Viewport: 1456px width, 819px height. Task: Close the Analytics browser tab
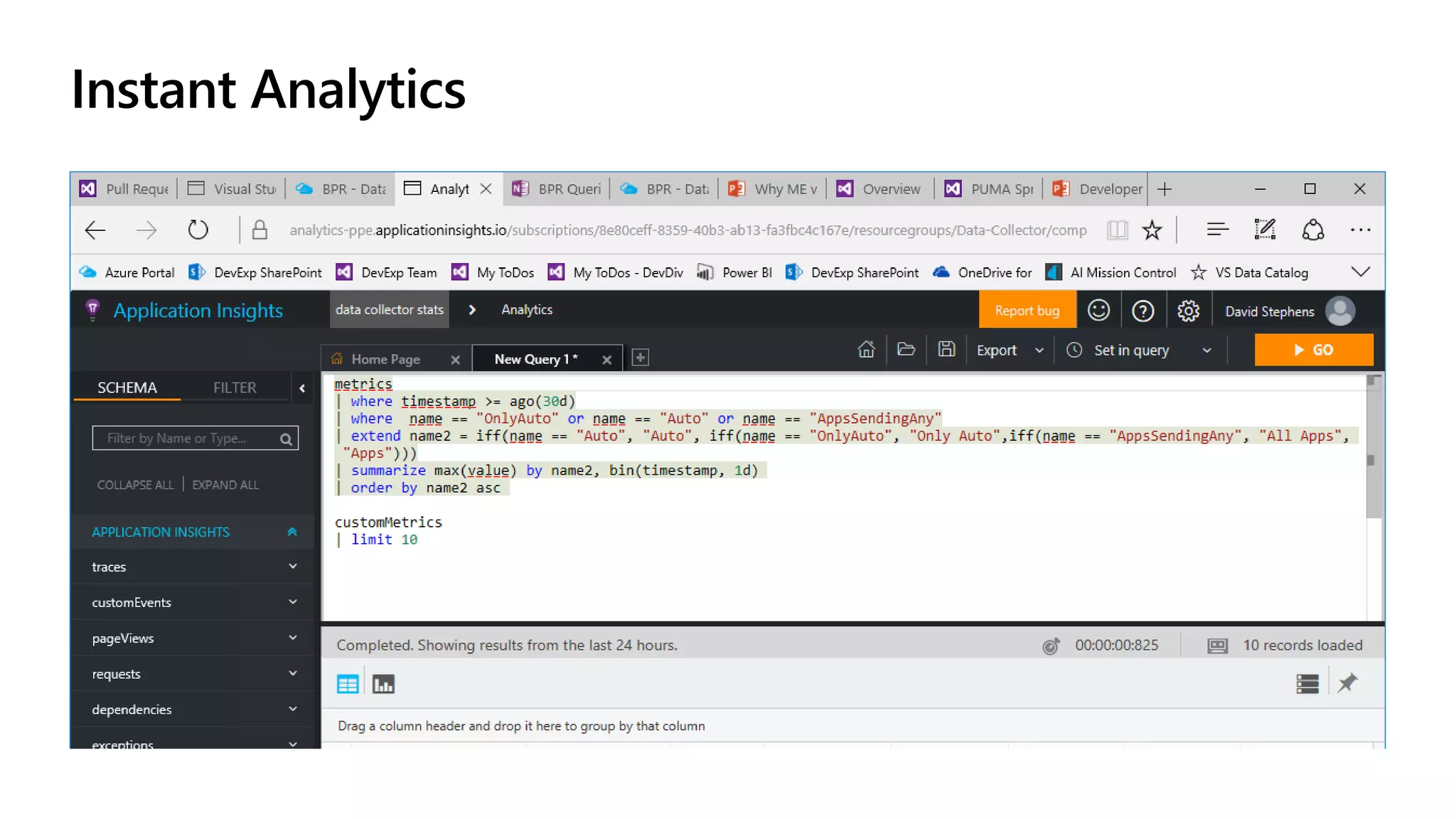pos(486,188)
